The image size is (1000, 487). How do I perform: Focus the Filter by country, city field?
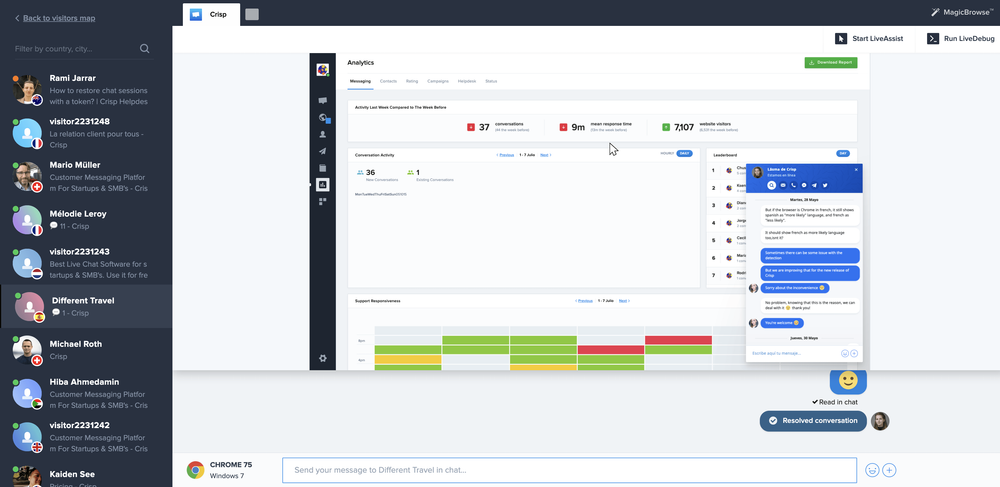click(75, 48)
